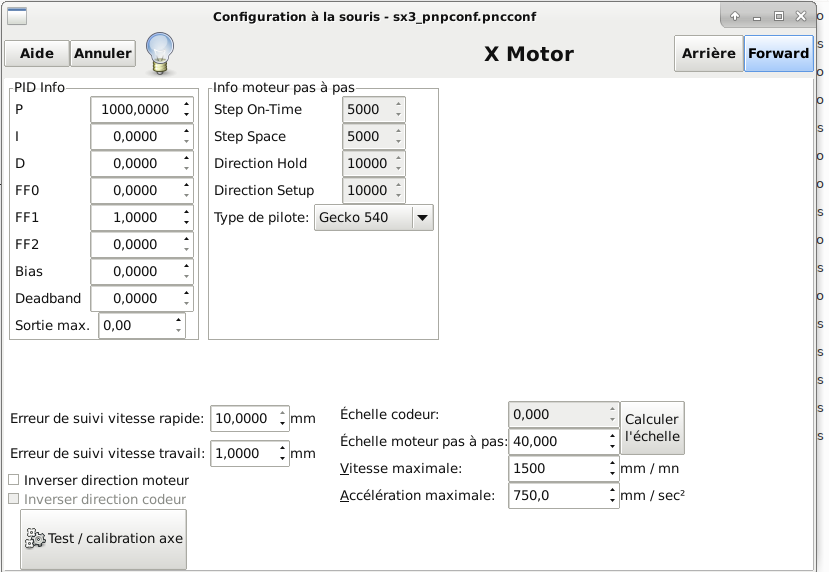Image resolution: width=829 pixels, height=572 pixels.
Task: Decrease Accélération maximale with down arrow
Action: [x=612, y=501]
